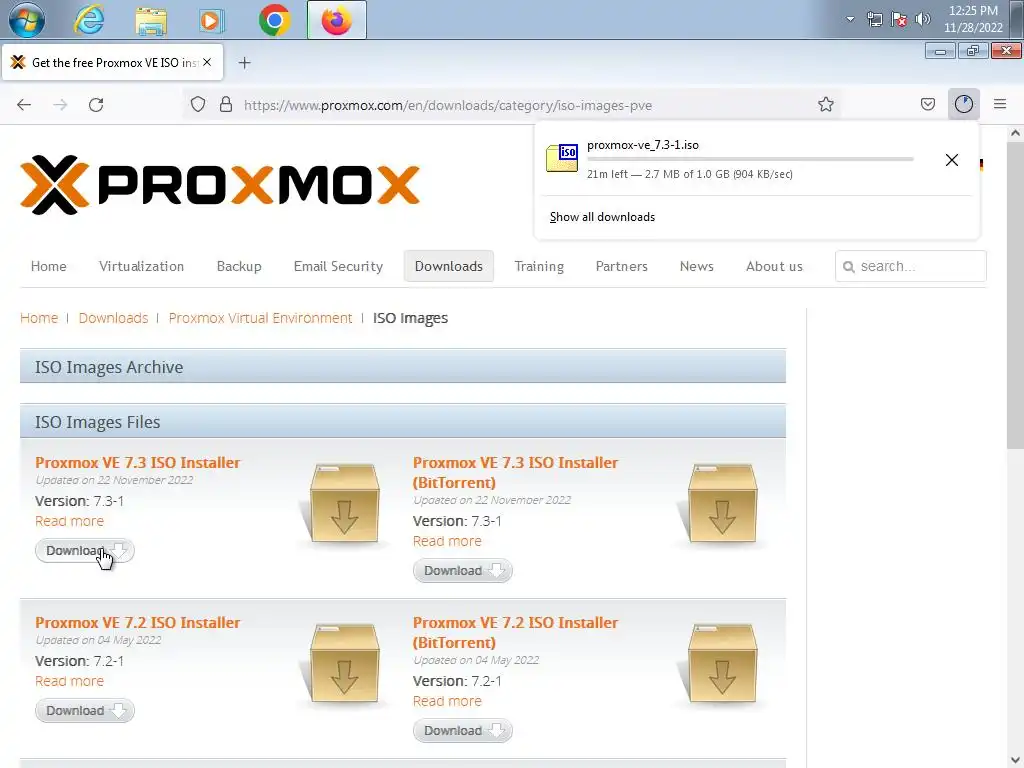This screenshot has width=1024, height=768.
Task: Open Proxmox VE 7.2 ISO Installer title
Action: click(x=138, y=622)
